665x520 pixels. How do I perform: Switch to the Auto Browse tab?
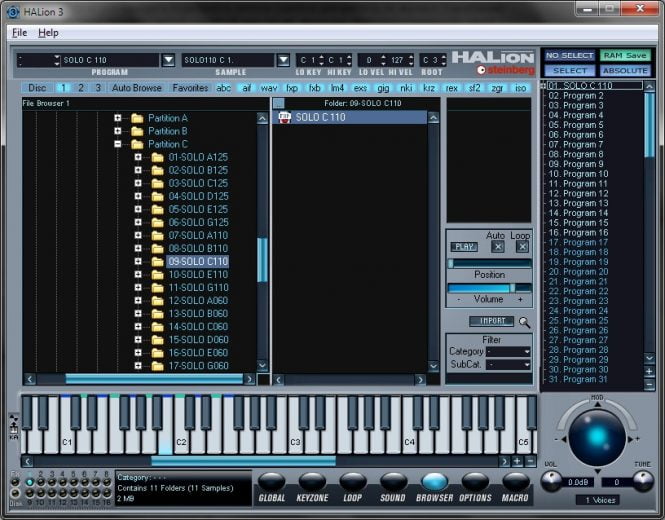[137, 88]
